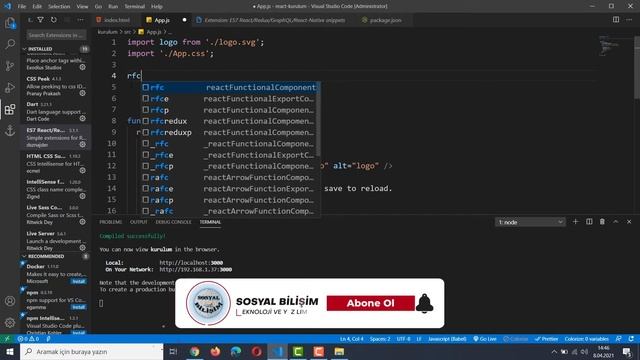Click the filter extensions icon
The height and width of the screenshot is (360, 640).
click(x=41, y=20)
